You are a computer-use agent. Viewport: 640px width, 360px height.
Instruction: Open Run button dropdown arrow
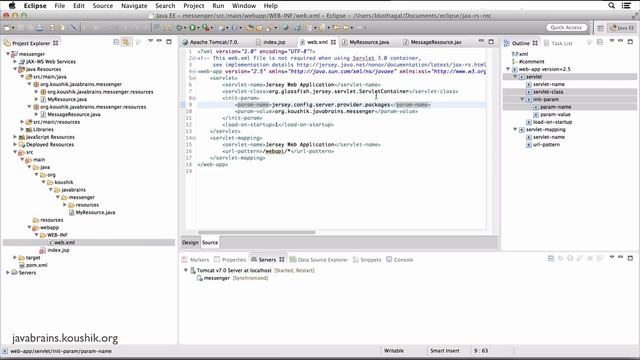[198, 28]
